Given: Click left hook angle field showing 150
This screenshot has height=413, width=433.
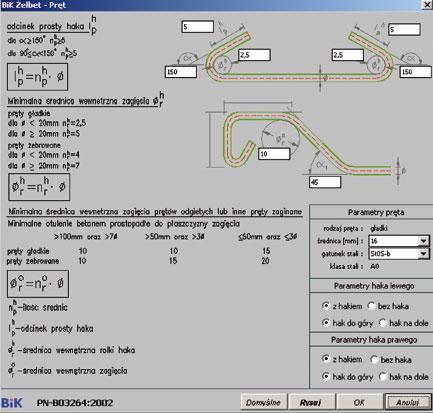Looking at the screenshot, I should point(181,72).
